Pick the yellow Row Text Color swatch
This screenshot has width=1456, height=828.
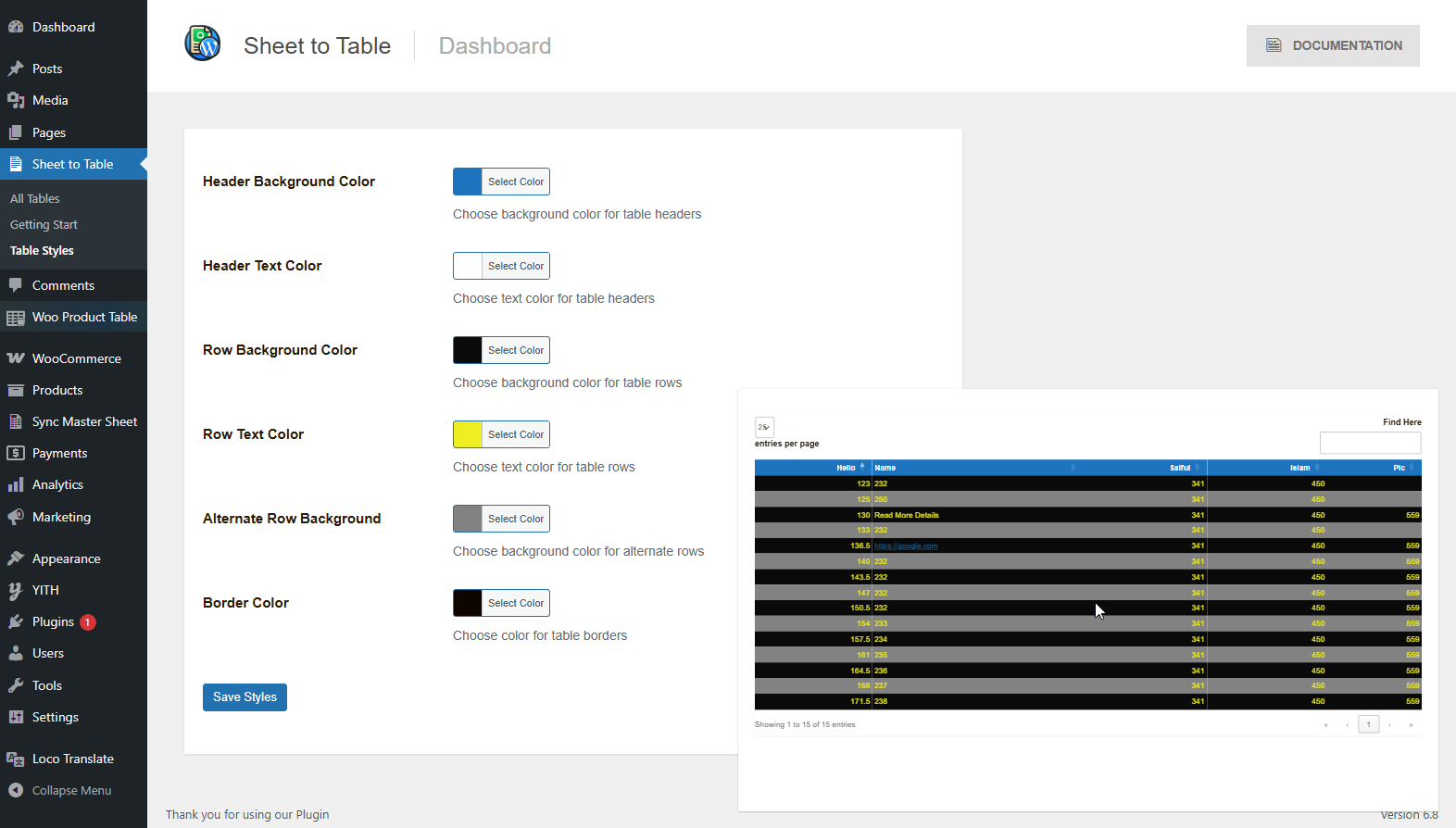468,434
